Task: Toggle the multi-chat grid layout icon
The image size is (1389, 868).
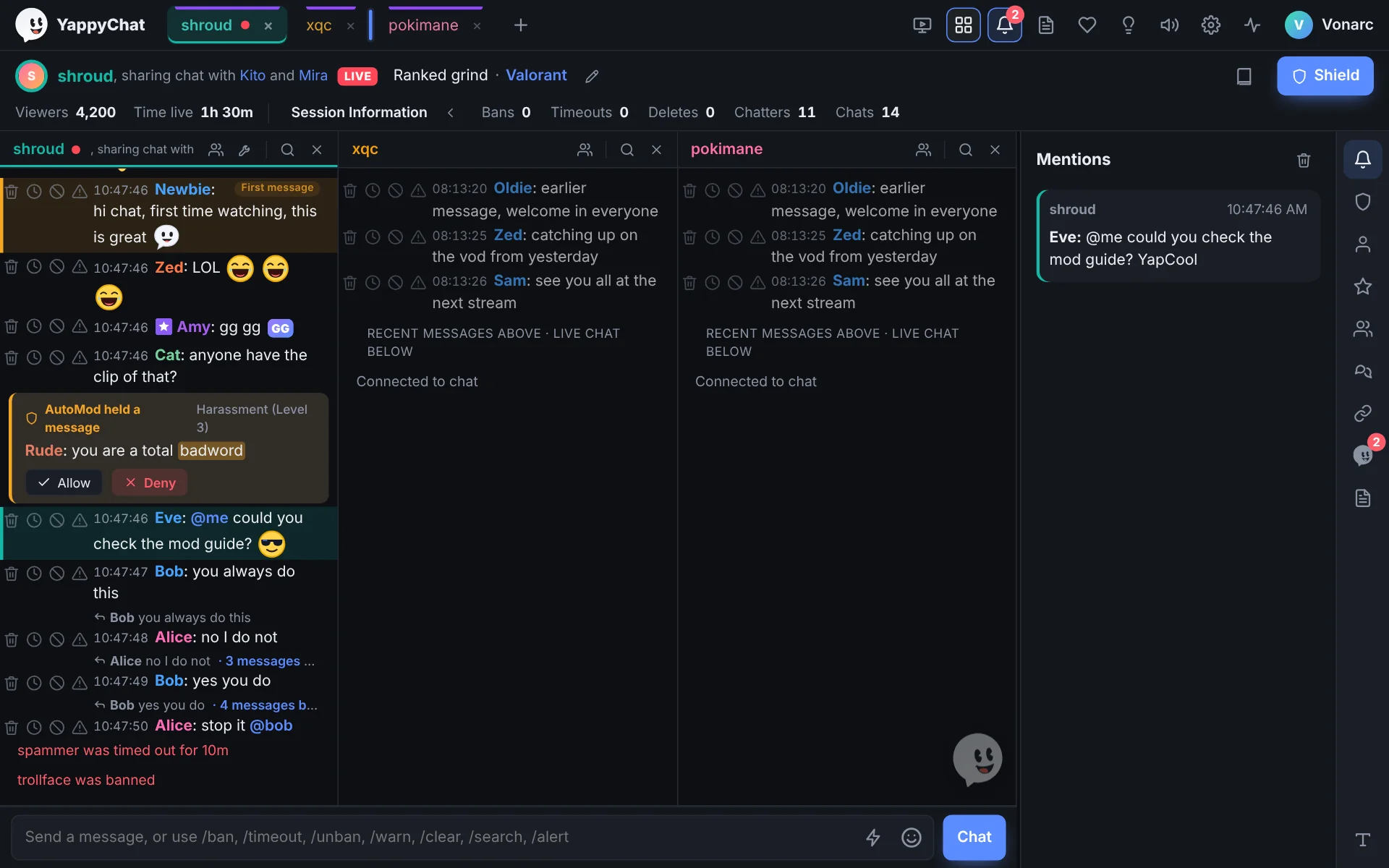Action: [x=963, y=25]
